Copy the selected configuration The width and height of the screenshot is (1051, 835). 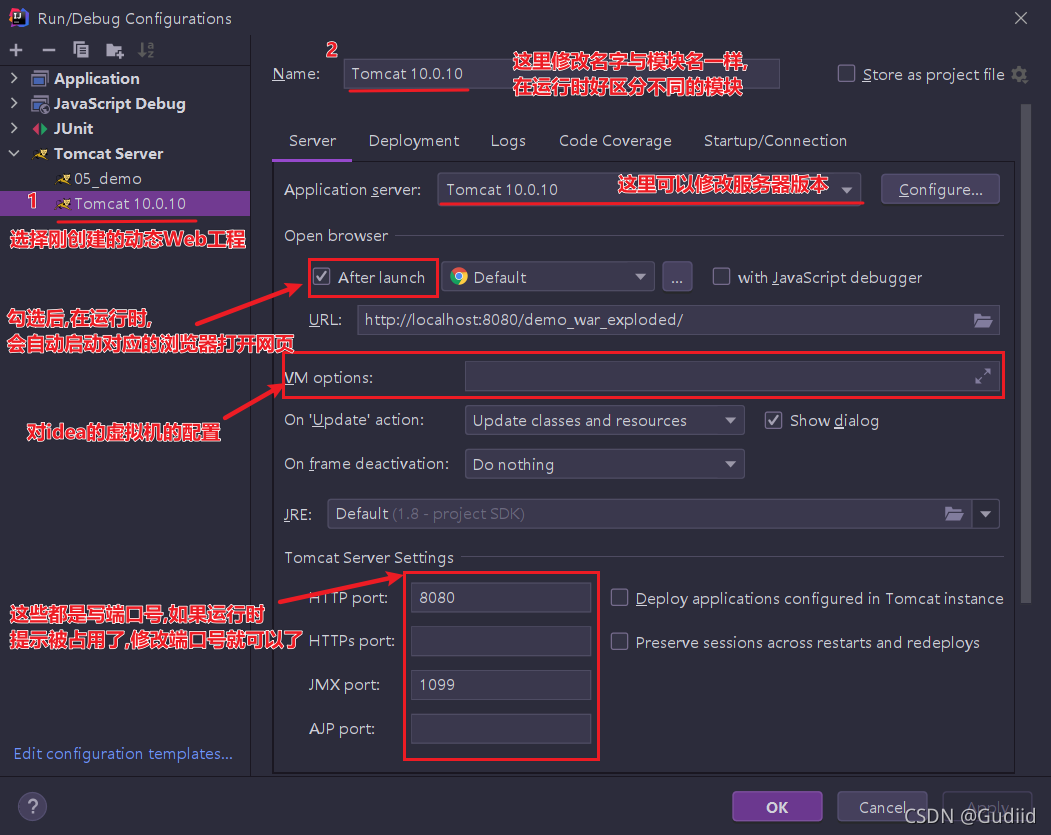[x=80, y=50]
